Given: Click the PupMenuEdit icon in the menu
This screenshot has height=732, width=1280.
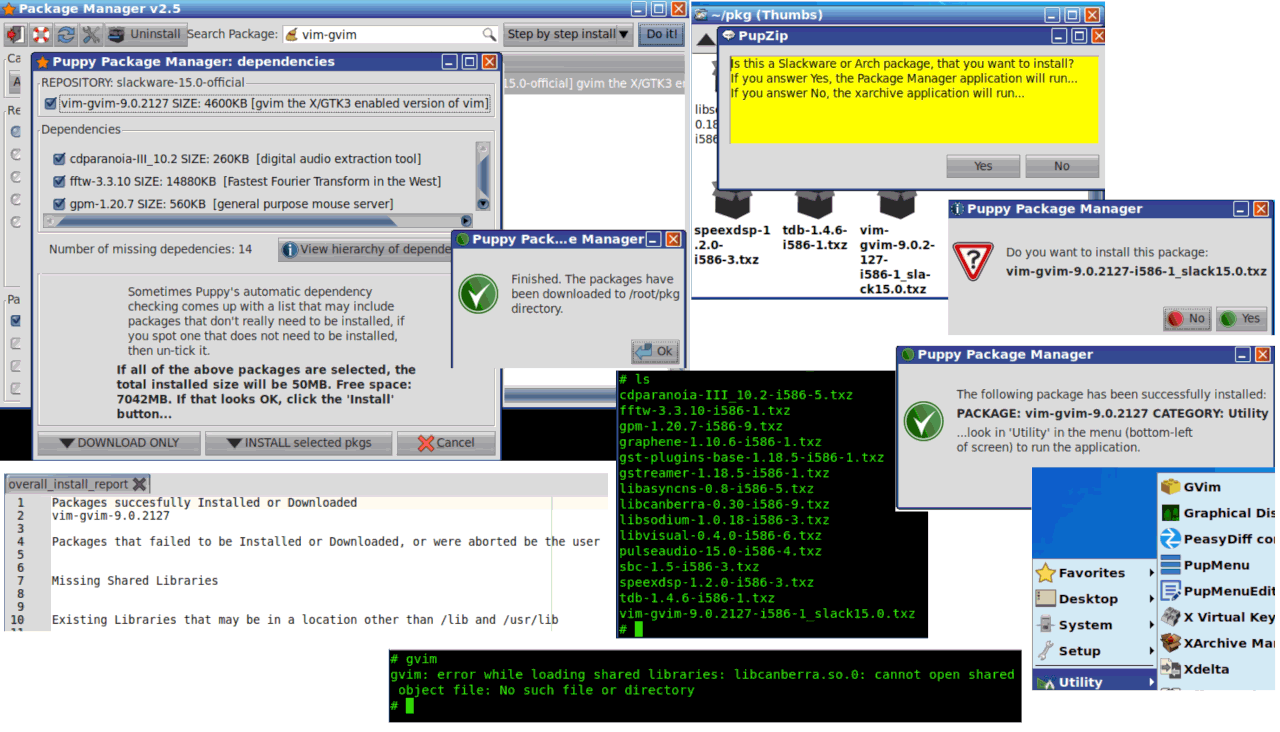Looking at the screenshot, I should point(1170,591).
